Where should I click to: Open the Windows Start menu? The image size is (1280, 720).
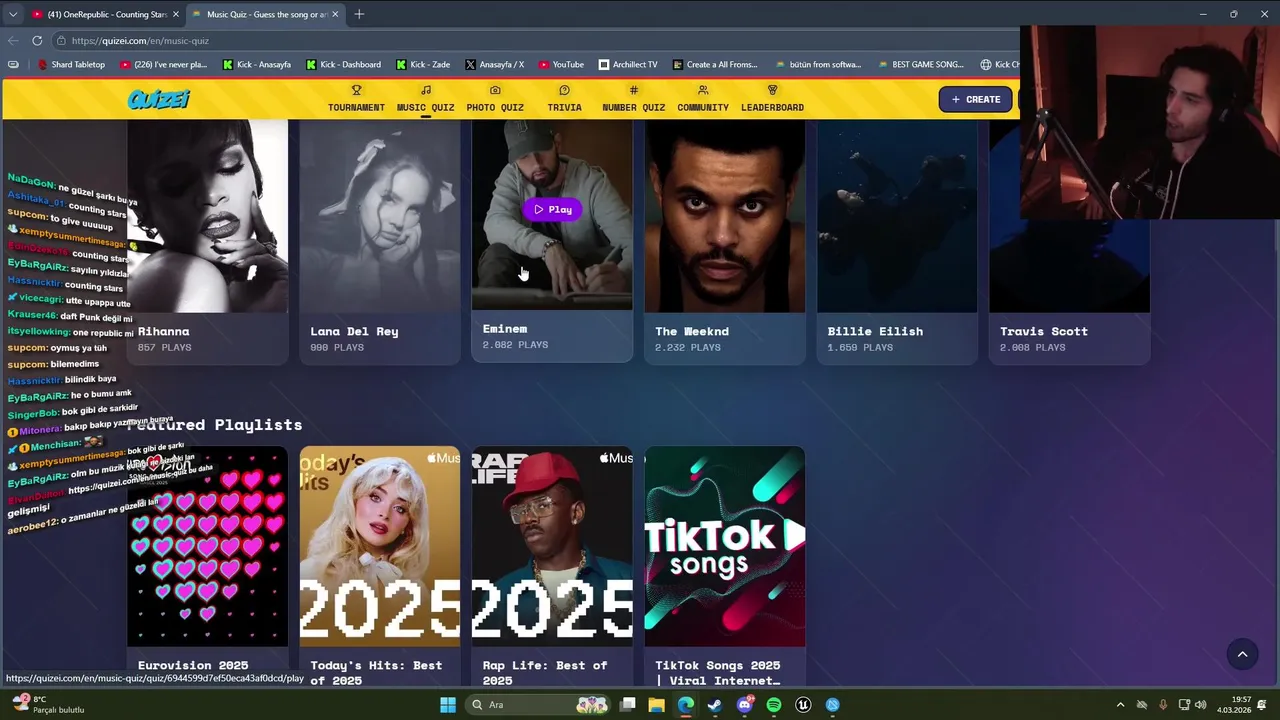pyautogui.click(x=448, y=705)
